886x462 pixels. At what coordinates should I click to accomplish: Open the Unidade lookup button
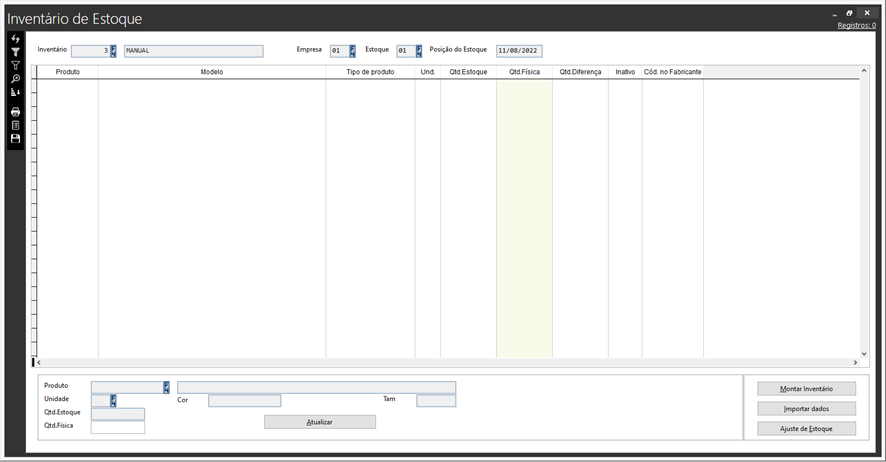point(113,400)
